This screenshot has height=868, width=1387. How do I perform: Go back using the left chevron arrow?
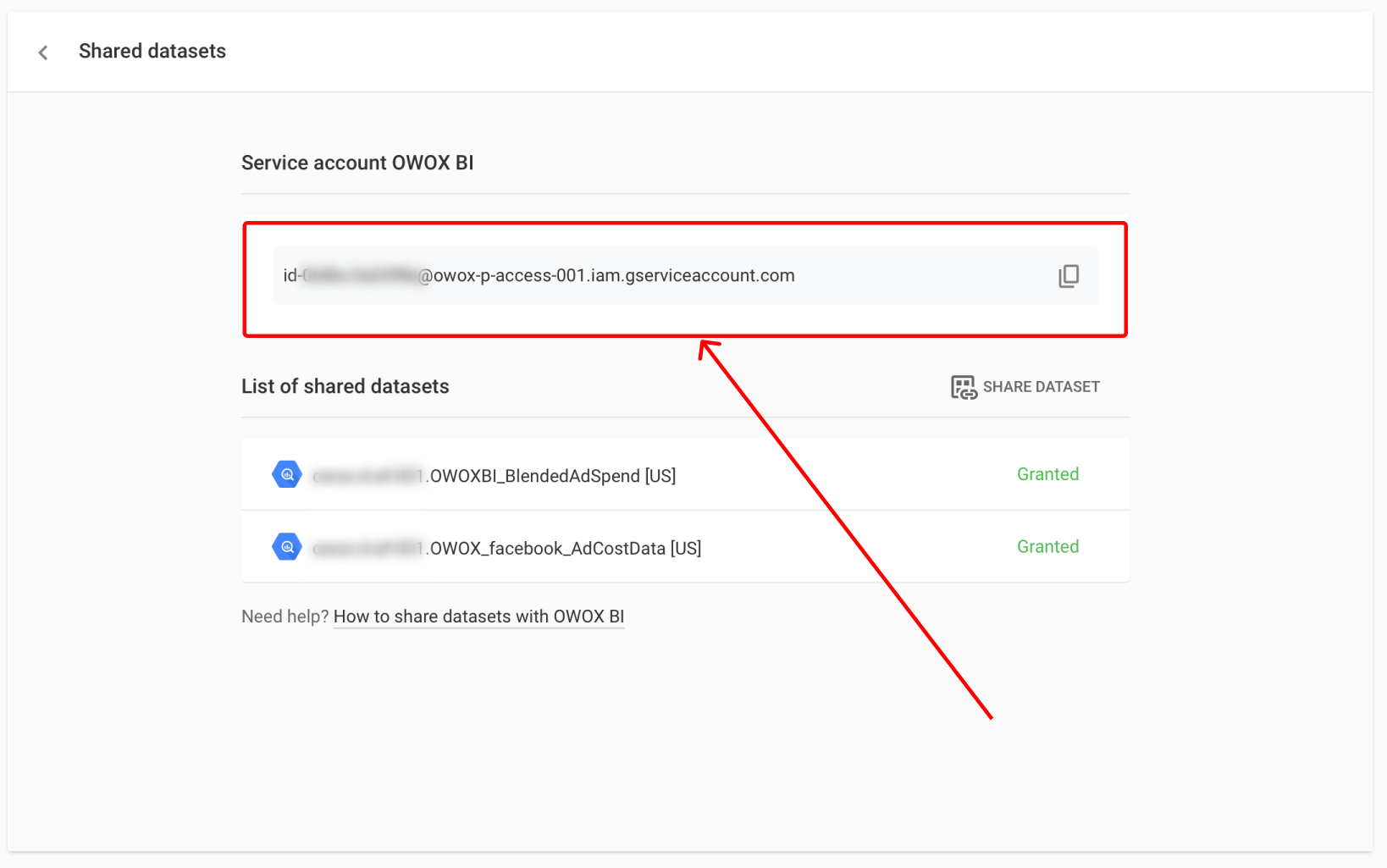43,53
